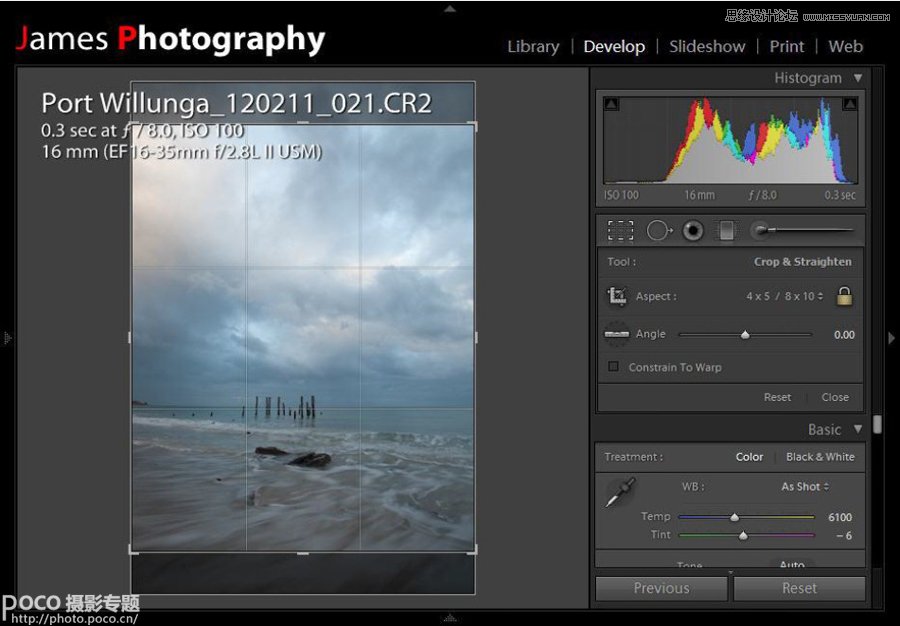This screenshot has width=900, height=626.
Task: Click the large Reset button at bottom
Action: pos(799,588)
